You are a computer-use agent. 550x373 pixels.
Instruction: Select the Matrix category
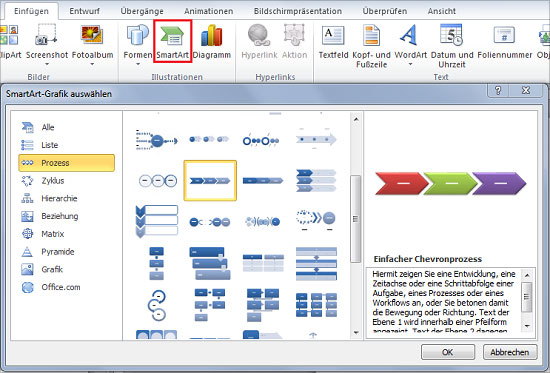point(66,234)
